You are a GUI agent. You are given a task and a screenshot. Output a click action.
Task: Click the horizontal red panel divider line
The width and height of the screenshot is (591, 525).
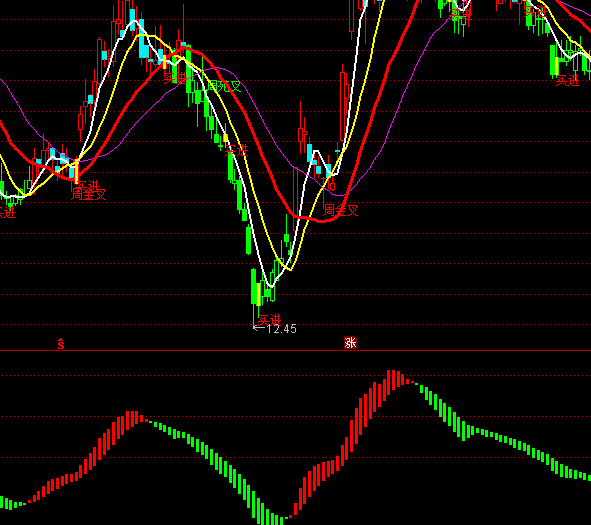coord(296,351)
